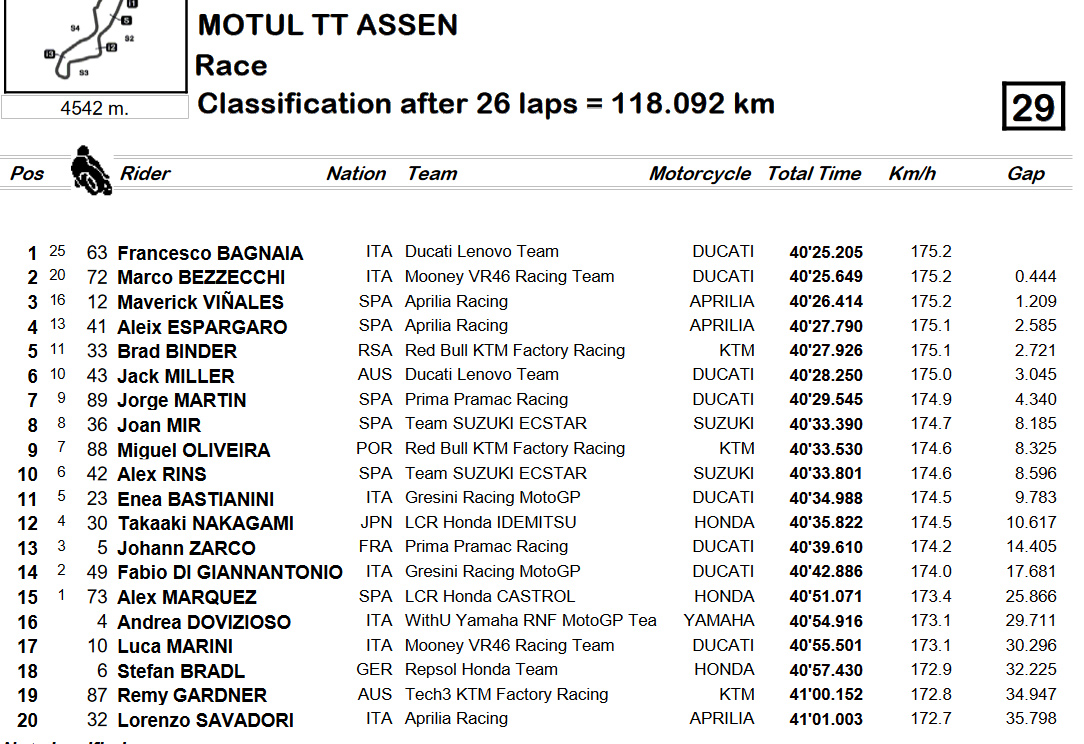Click the MOTUL TT ASSEN title

[x=328, y=25]
